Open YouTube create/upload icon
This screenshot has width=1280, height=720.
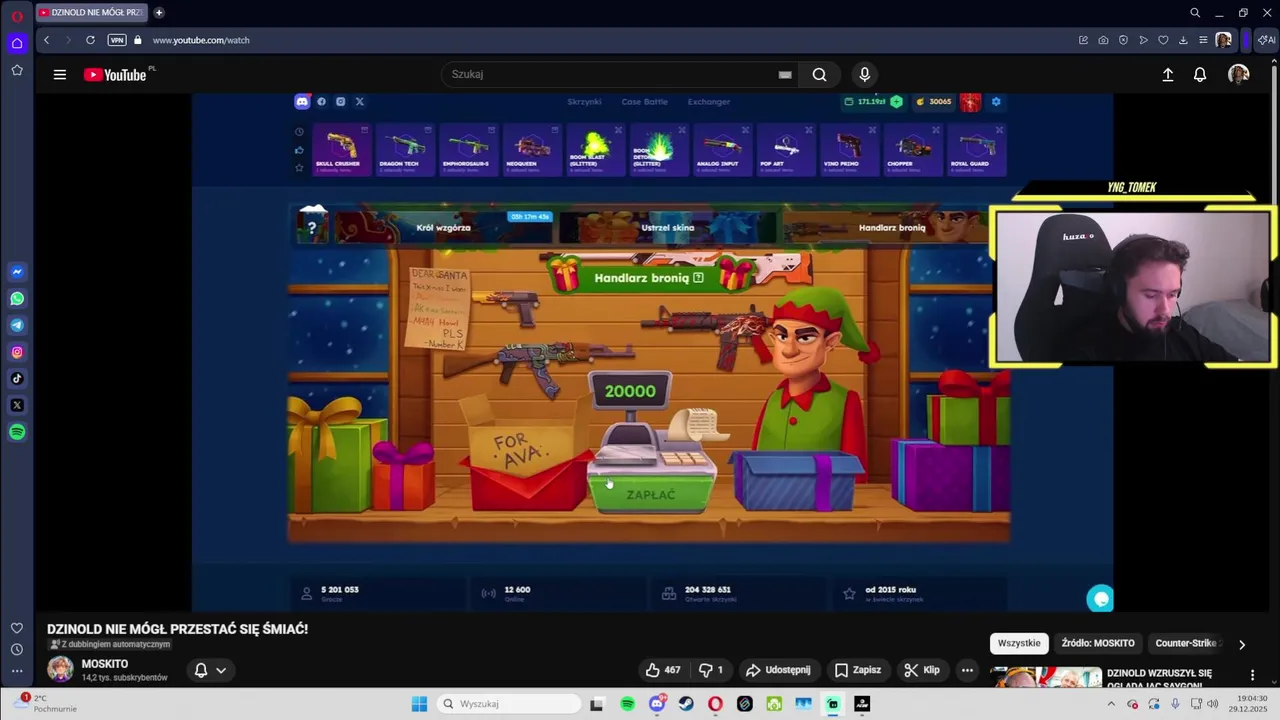click(1167, 74)
